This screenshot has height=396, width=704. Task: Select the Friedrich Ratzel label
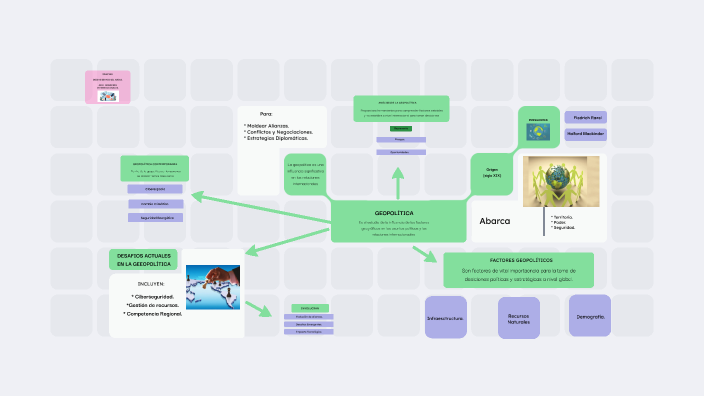[586, 118]
